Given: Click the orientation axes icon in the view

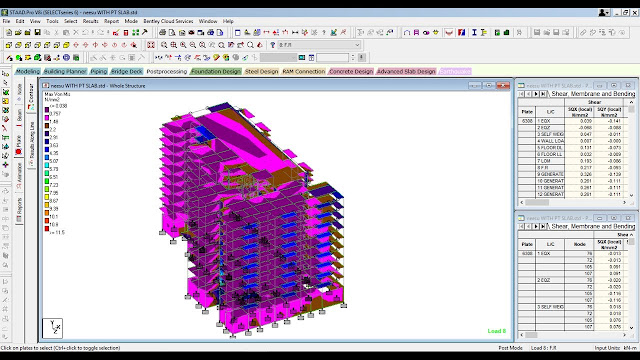Looking at the screenshot, I should coord(53,328).
